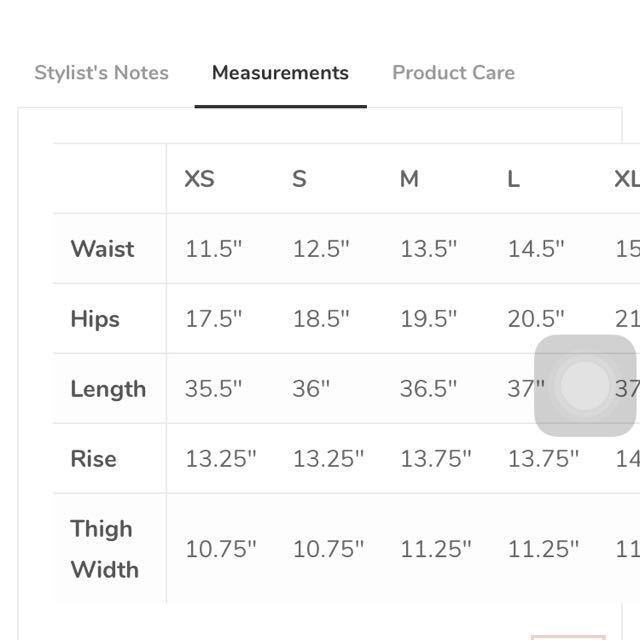Select the S length value 36"
640x640 pixels.
[x=311, y=389]
